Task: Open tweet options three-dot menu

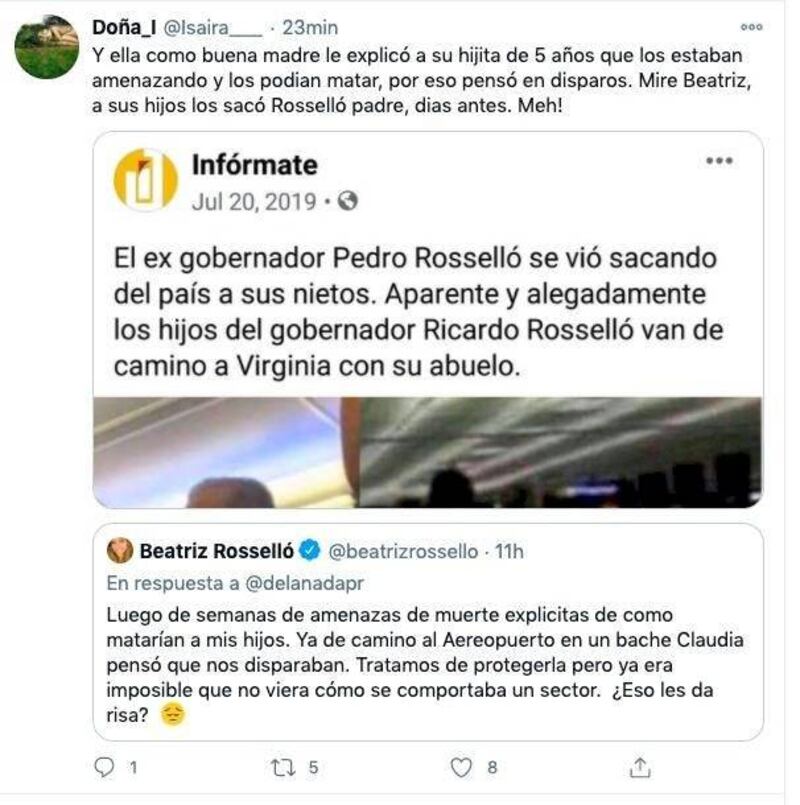Action: [x=750, y=27]
